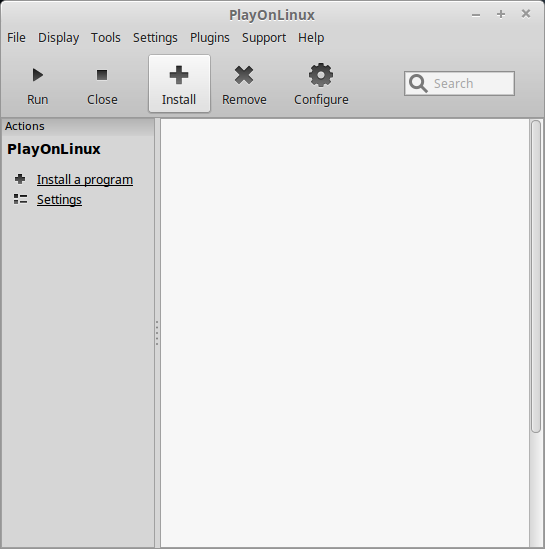Screen dimensions: 545x549
Task: Click the Run toolbar icon
Action: 37,75
